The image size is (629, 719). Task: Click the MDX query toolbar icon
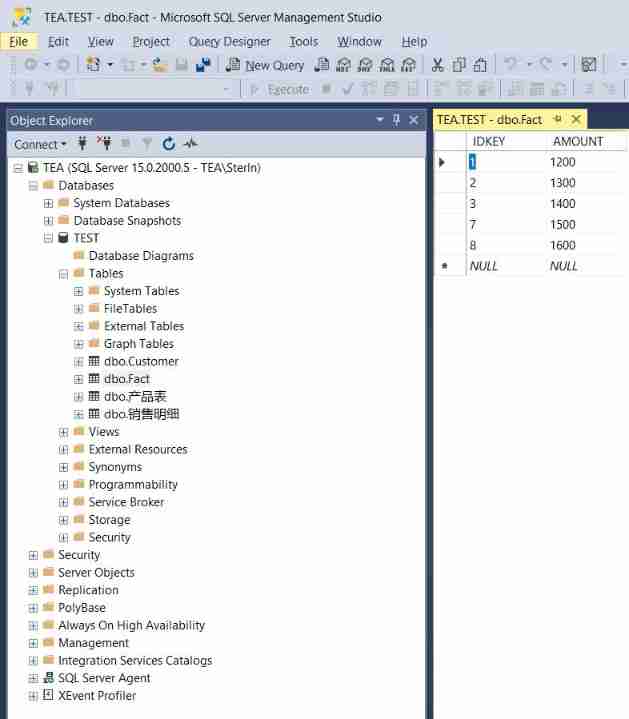343,65
